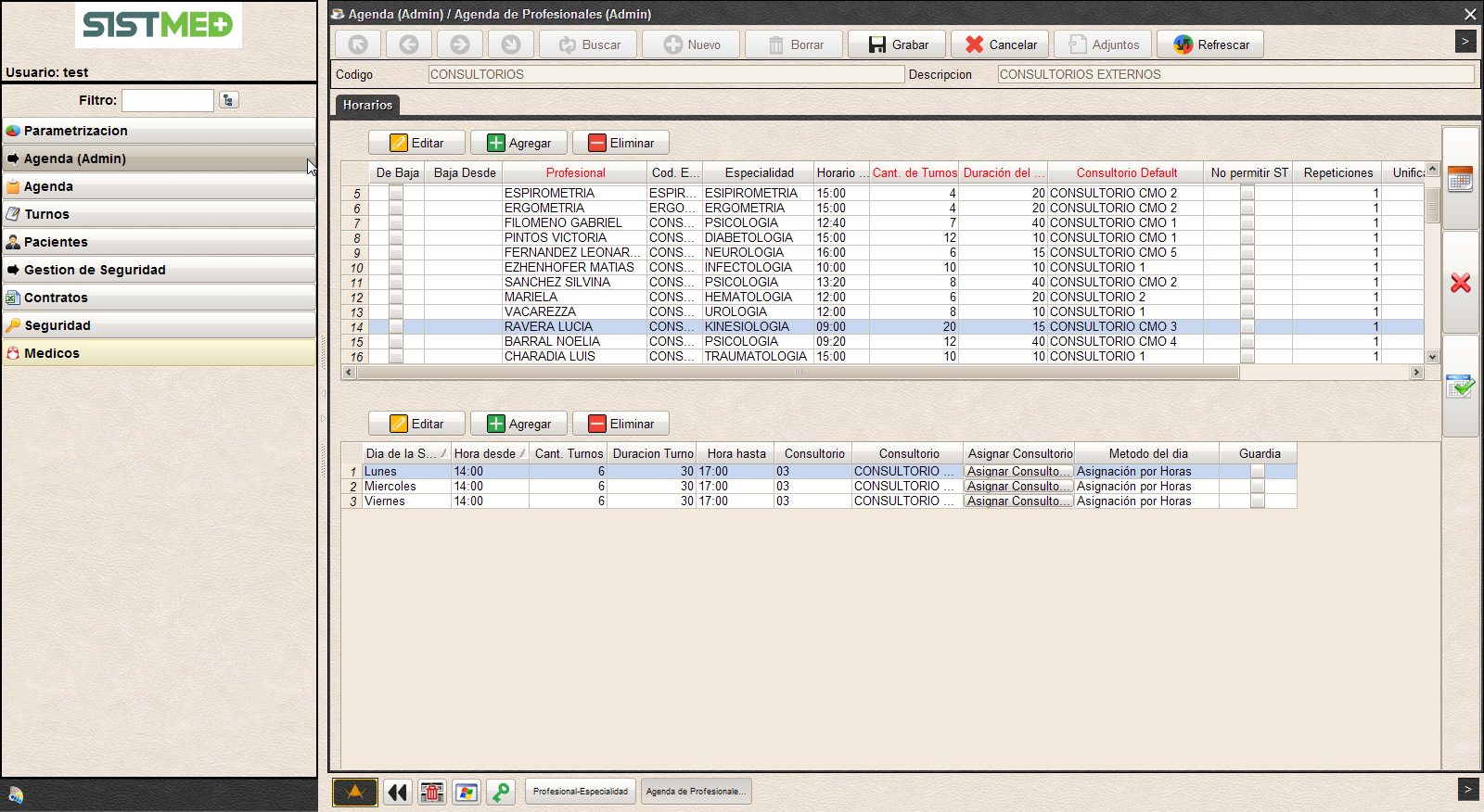Click the green key icon in bottom bar
The image size is (1484, 812).
pos(501,792)
